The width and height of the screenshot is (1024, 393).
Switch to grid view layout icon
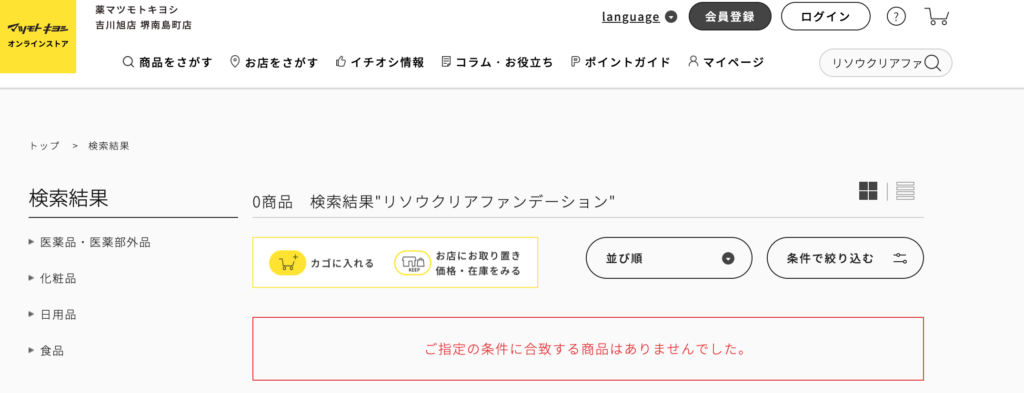point(868,191)
